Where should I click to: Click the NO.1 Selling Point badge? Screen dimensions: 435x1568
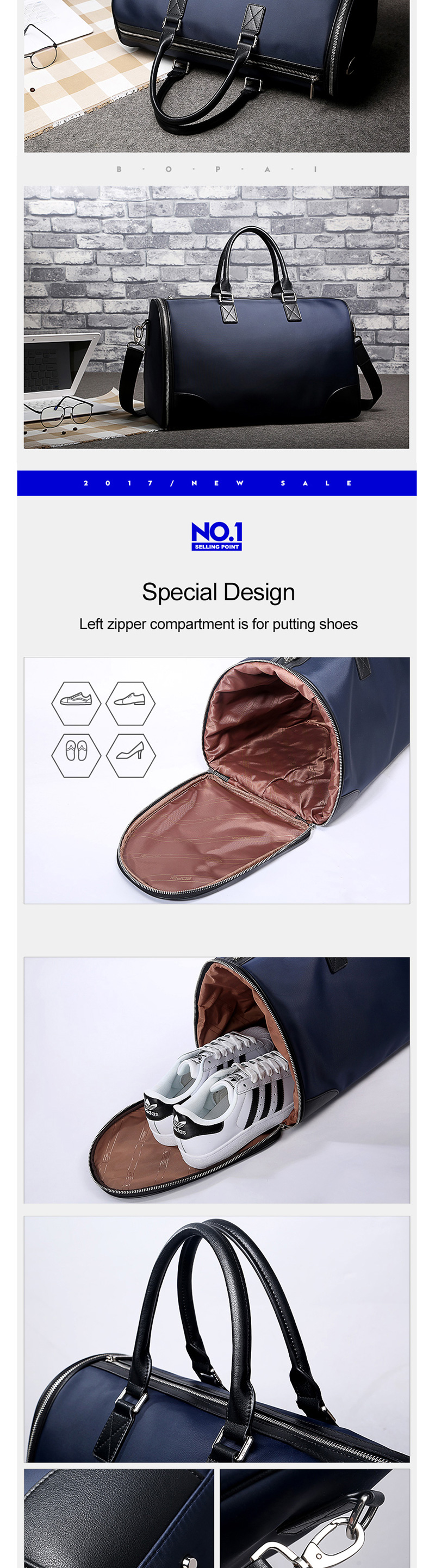click(x=216, y=536)
